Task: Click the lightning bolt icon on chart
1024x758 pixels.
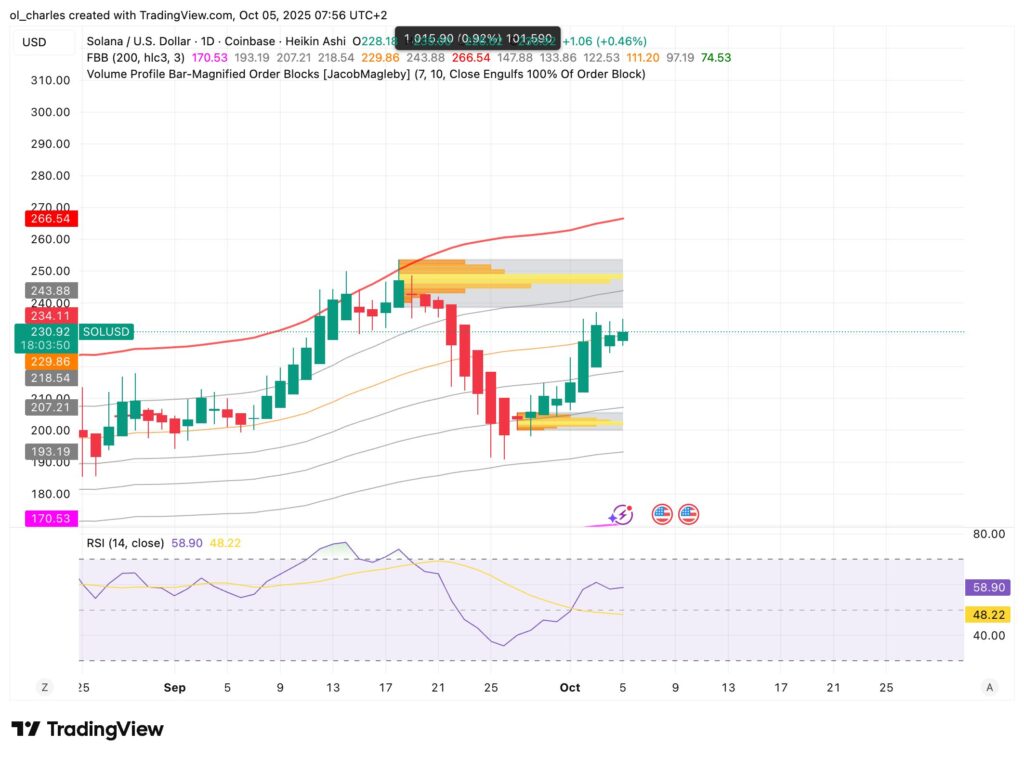Action: coord(623,514)
